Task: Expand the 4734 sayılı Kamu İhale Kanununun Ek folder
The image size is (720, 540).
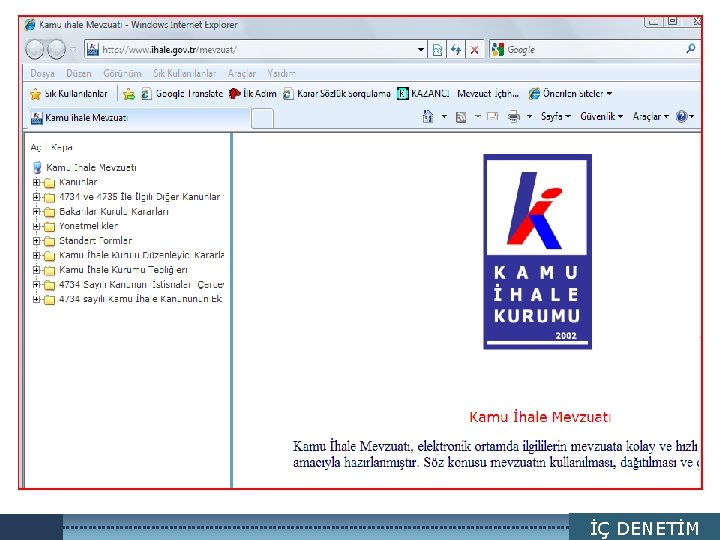Action: (36, 299)
